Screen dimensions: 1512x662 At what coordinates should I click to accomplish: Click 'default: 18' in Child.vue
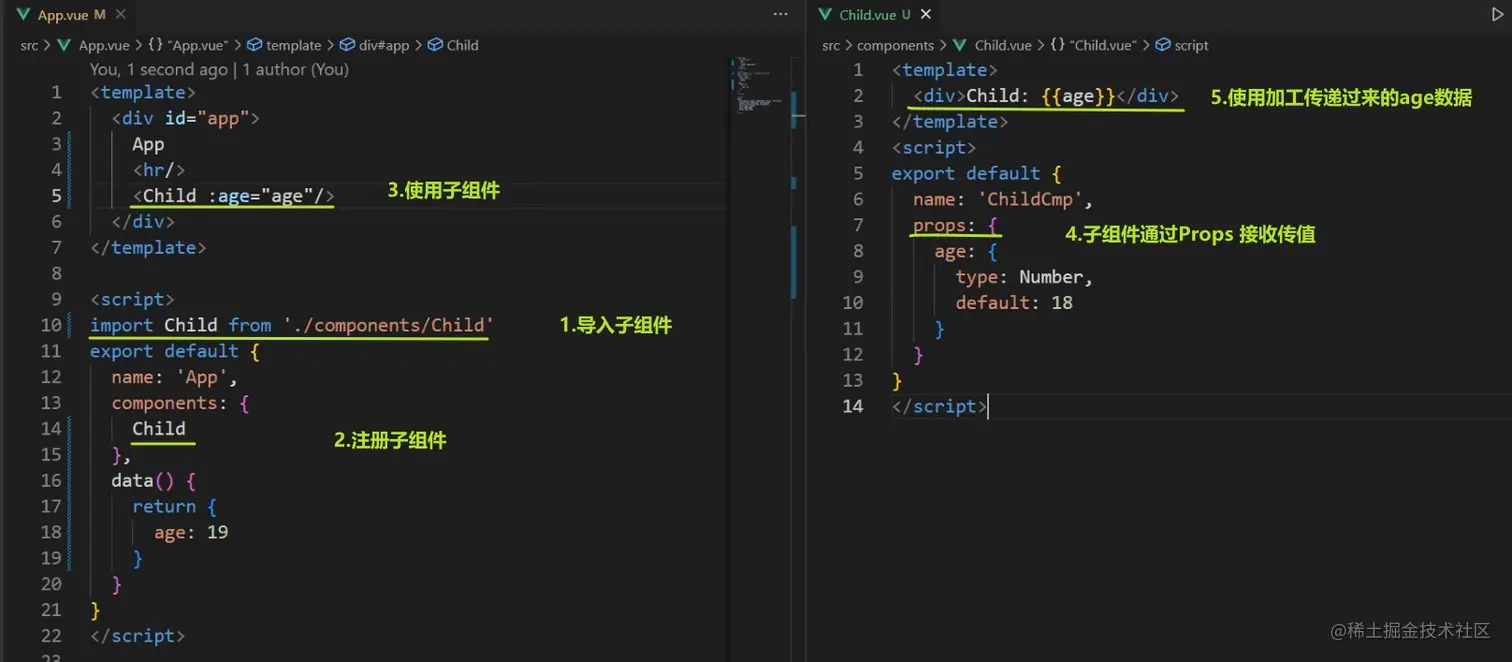click(1014, 303)
